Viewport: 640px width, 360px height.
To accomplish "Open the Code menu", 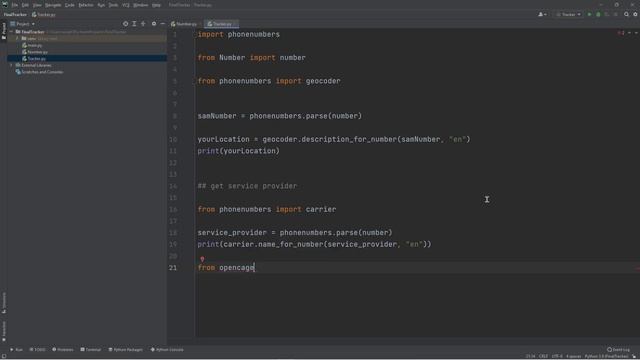I will [70, 5].
